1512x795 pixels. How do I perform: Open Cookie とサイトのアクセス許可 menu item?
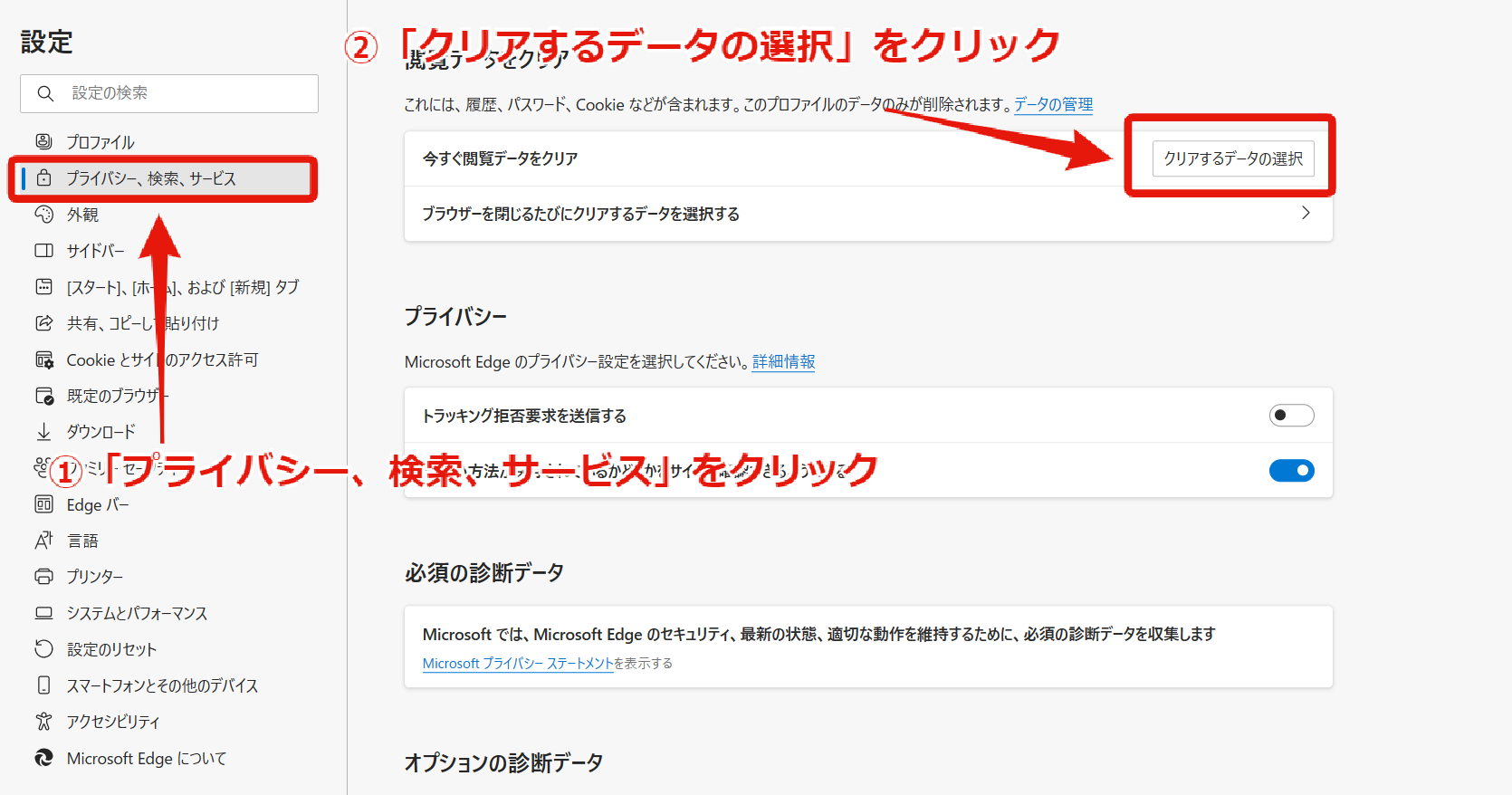point(163,359)
